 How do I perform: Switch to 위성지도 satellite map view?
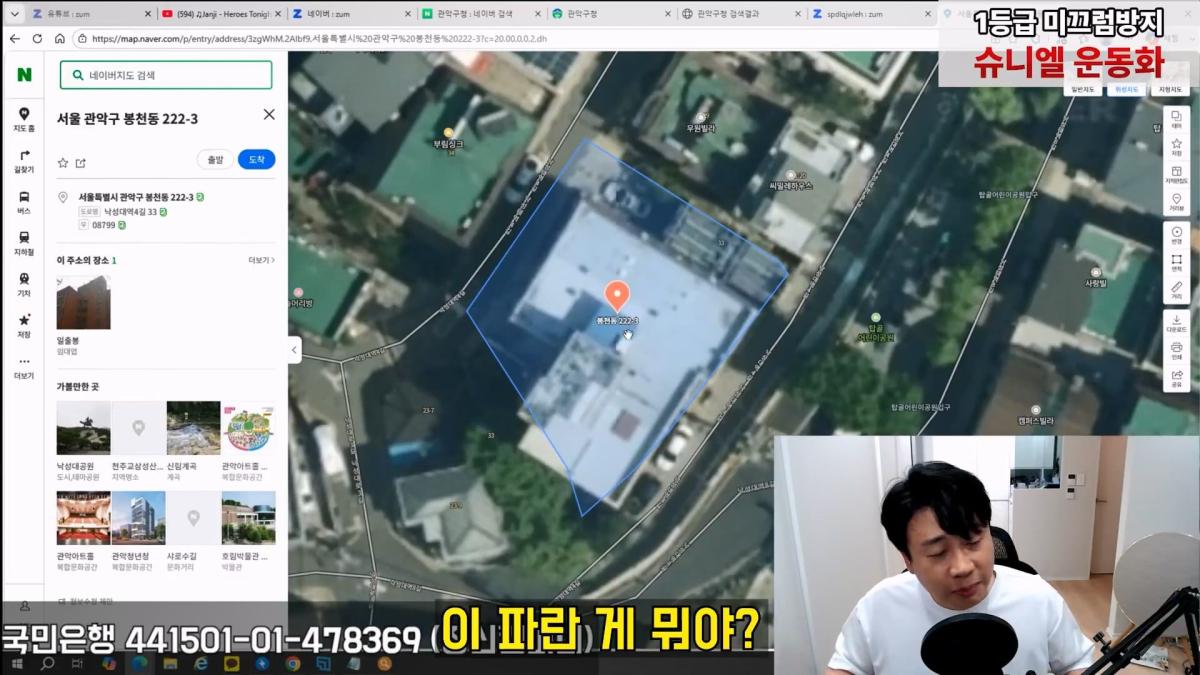coord(1127,90)
